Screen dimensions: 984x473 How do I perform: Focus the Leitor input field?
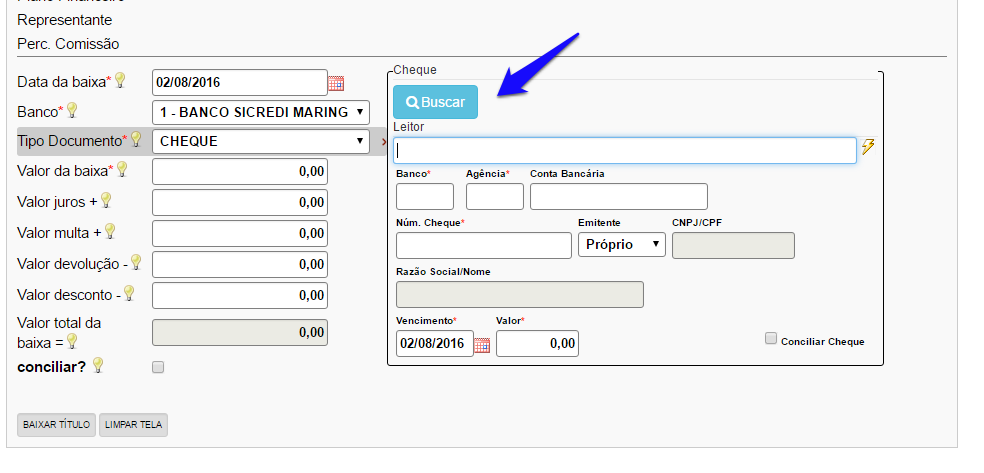(625, 150)
